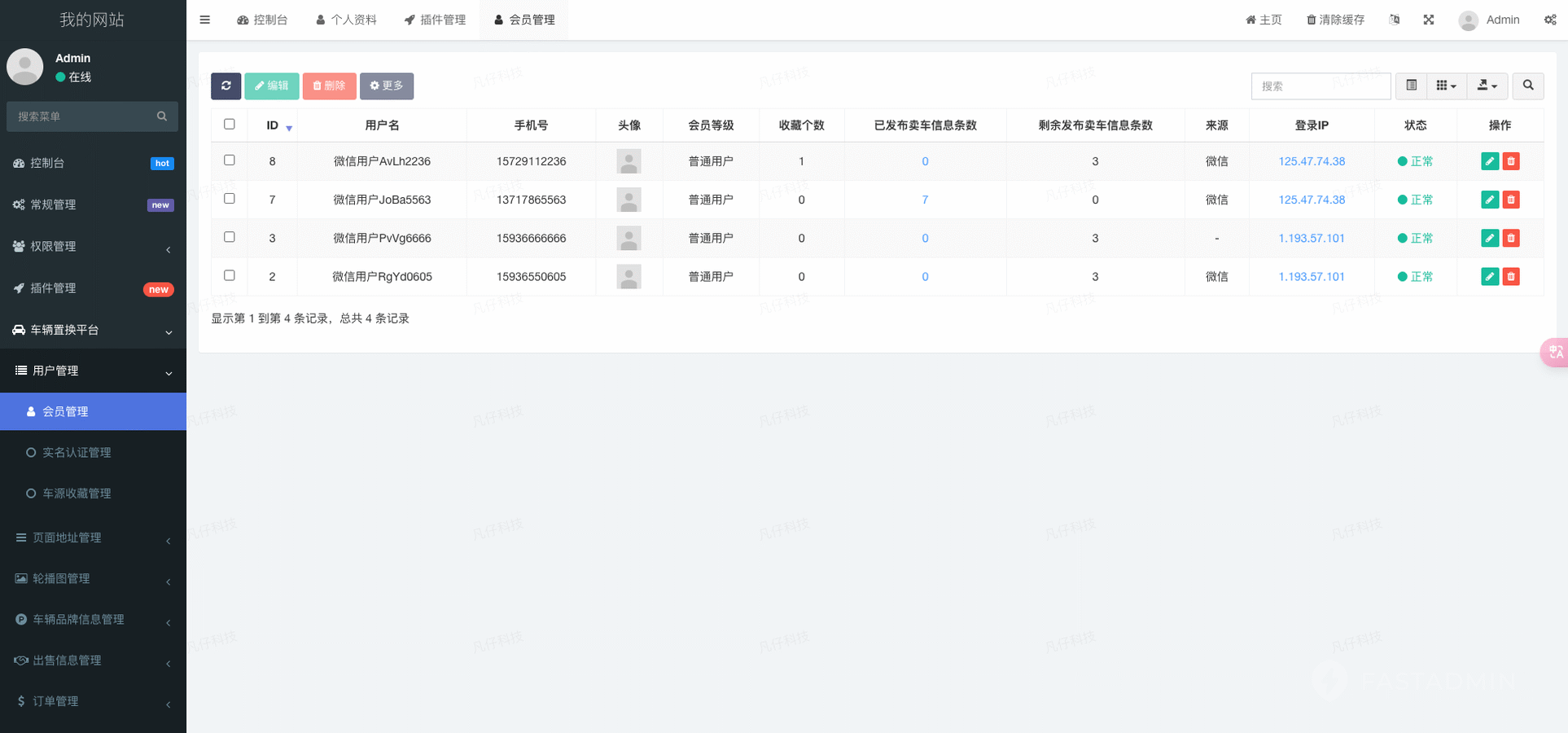
Task: Click delete icon for user ID 7
Action: 1511,200
